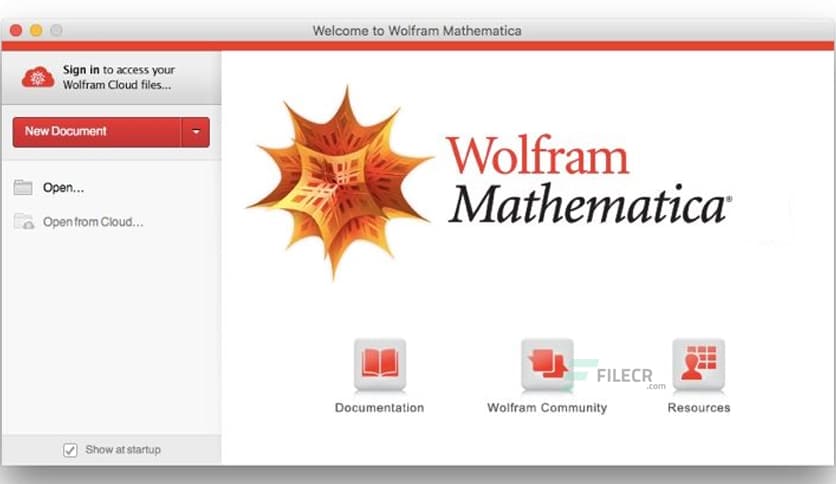Click the folder icon beside Open...

[23, 187]
